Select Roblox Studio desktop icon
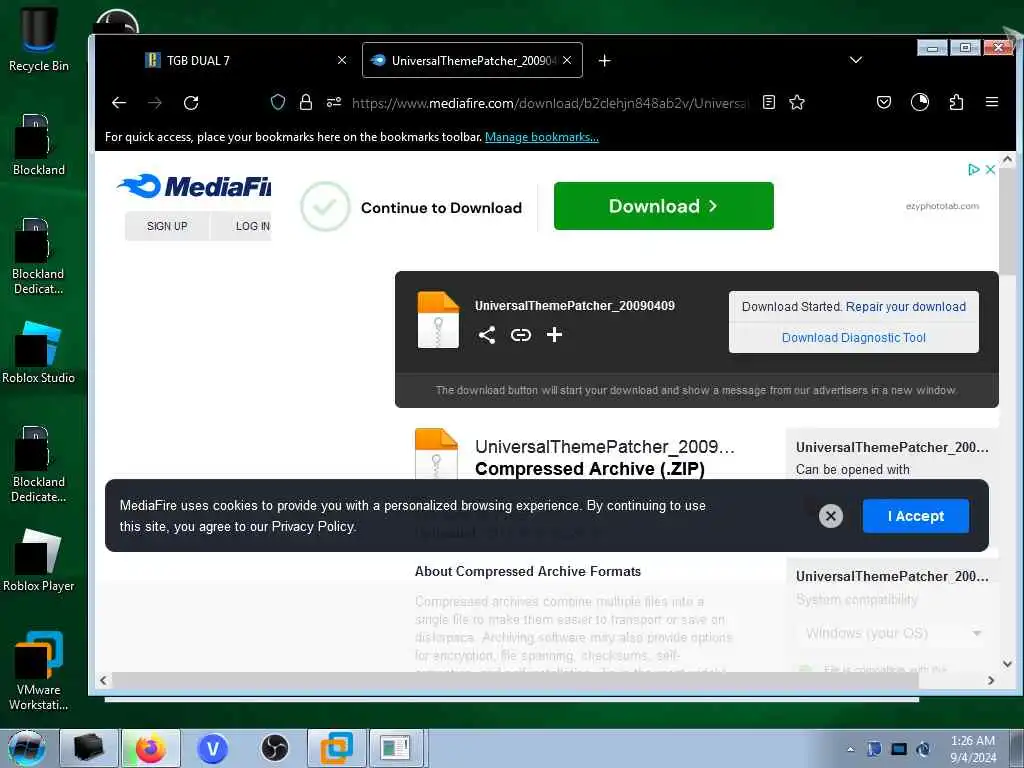The image size is (1024, 768). (x=39, y=353)
